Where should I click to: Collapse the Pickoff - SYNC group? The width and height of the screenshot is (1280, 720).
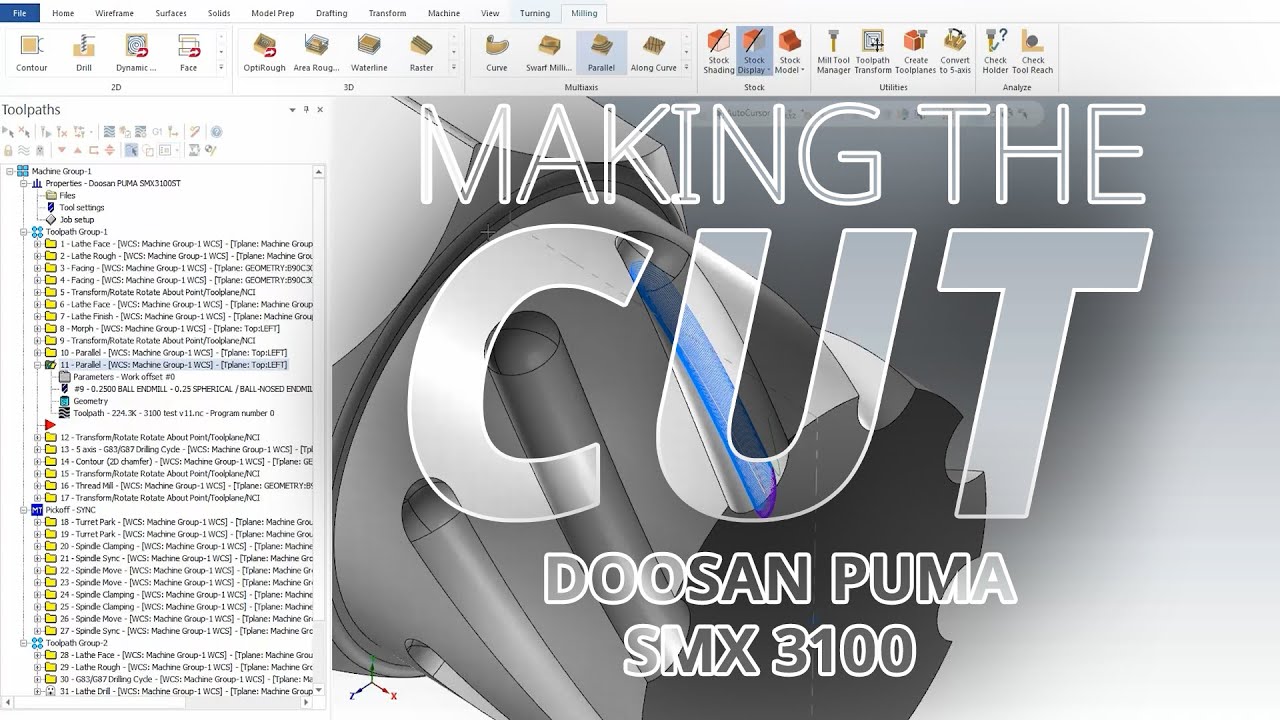(24, 510)
